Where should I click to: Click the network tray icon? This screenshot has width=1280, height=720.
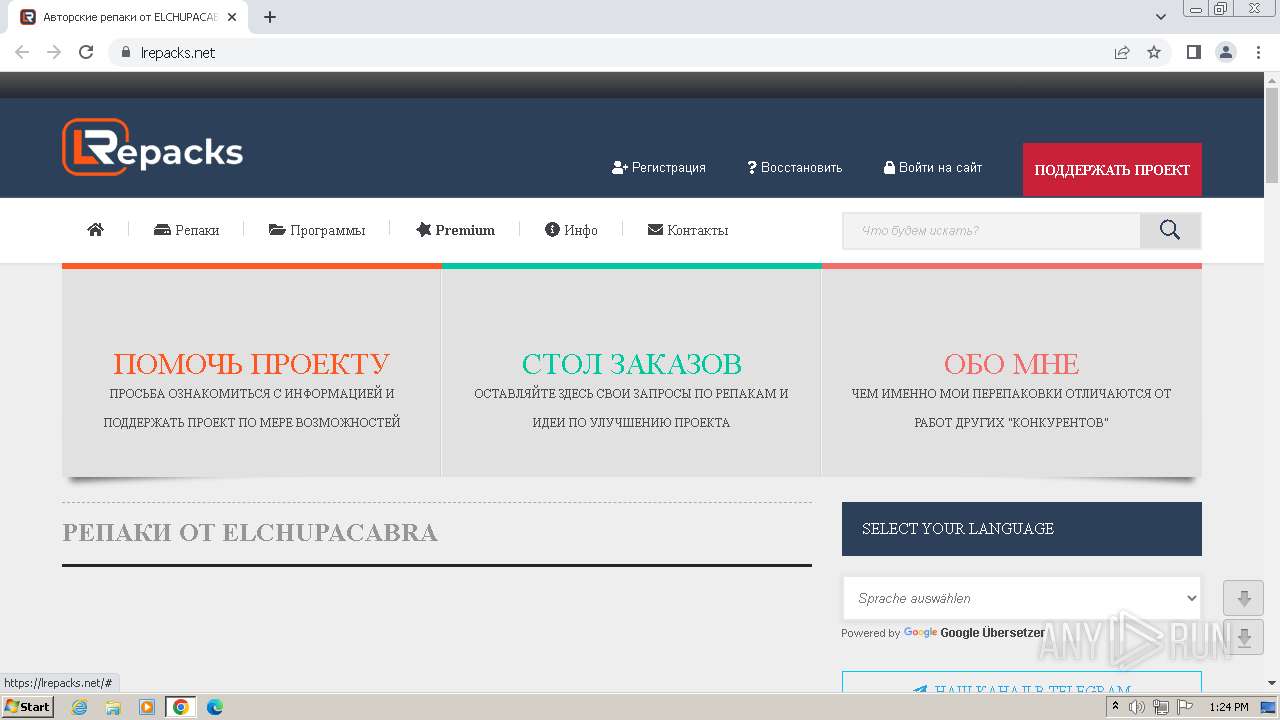click(1161, 707)
